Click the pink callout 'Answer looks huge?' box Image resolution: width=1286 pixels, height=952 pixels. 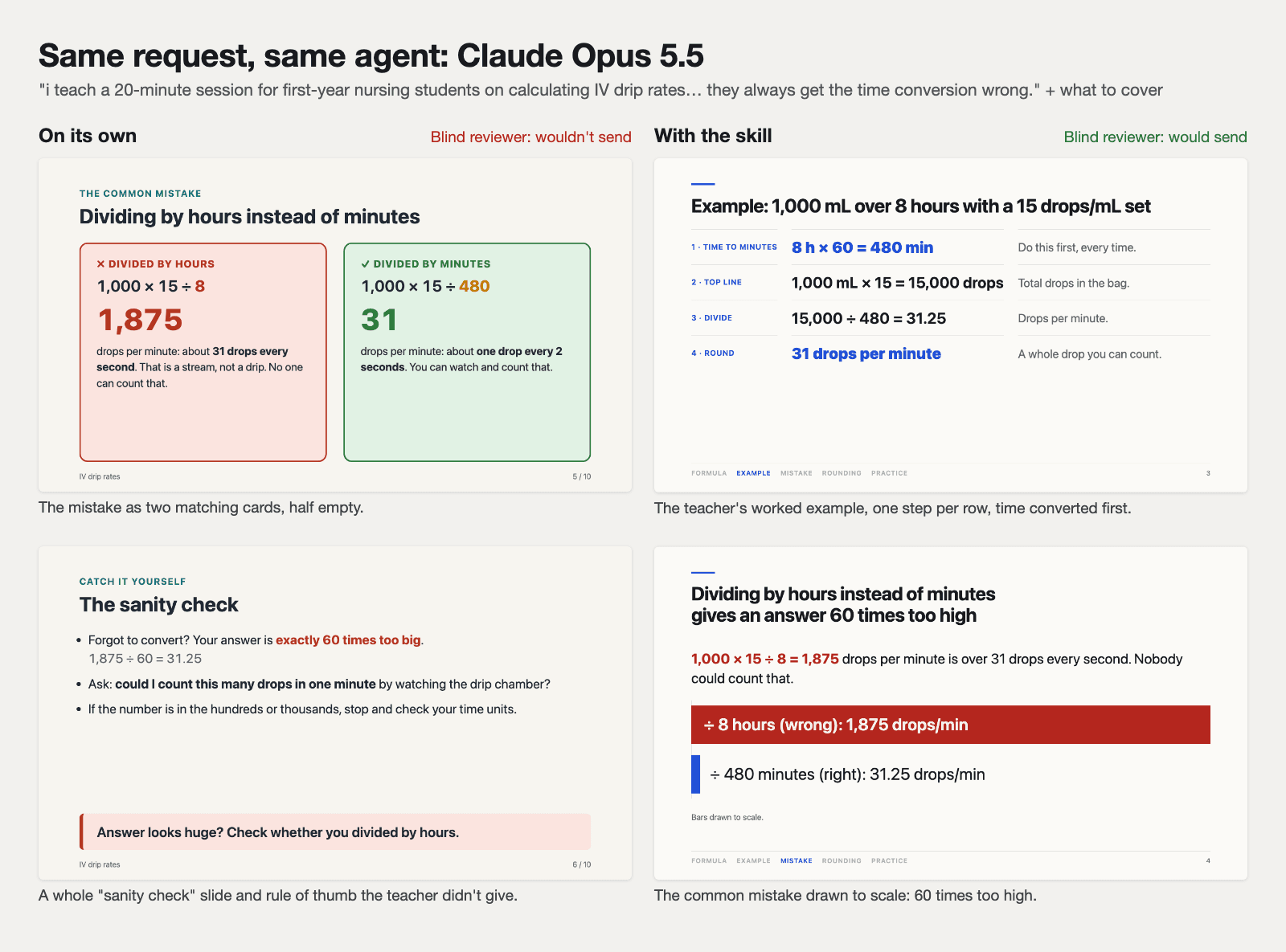[x=335, y=832]
